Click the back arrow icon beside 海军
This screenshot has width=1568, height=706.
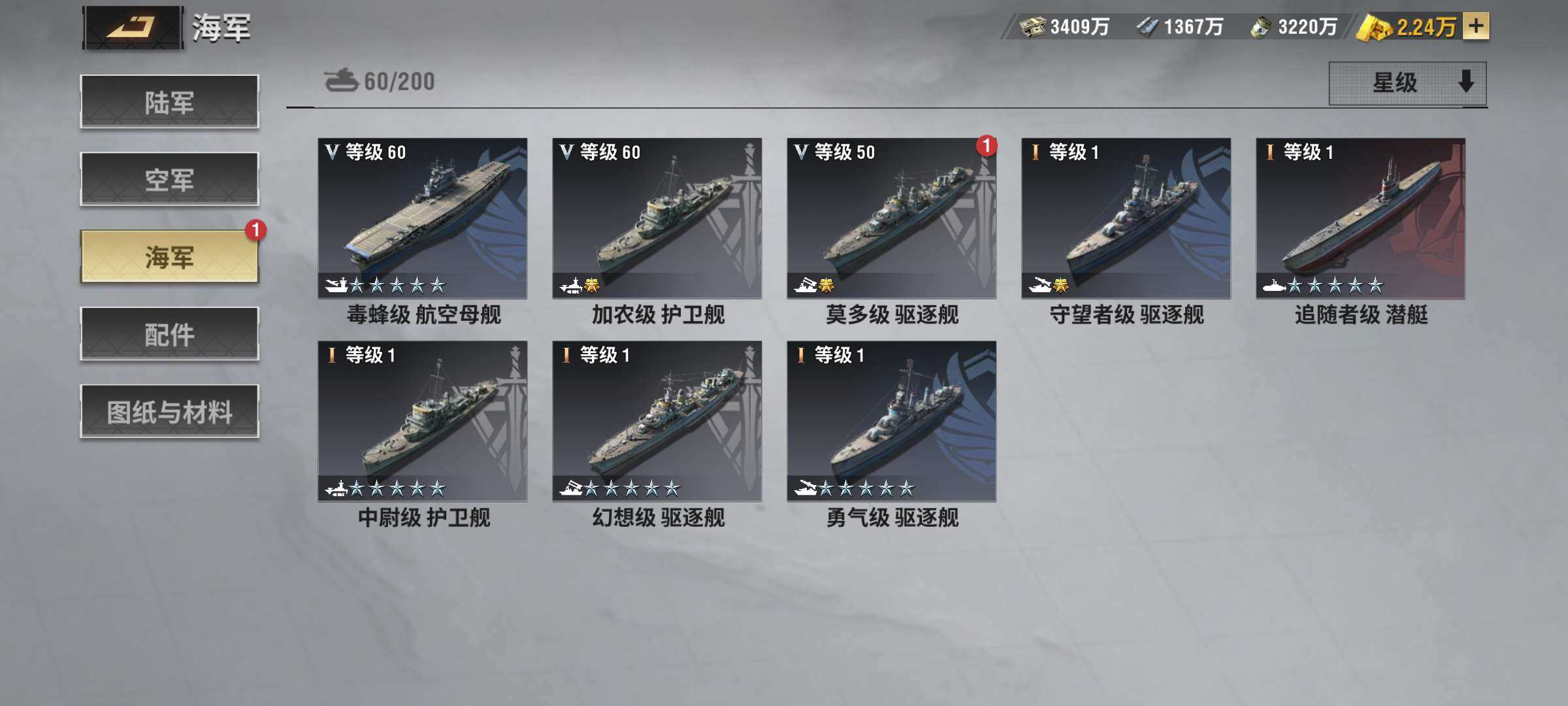(x=133, y=27)
